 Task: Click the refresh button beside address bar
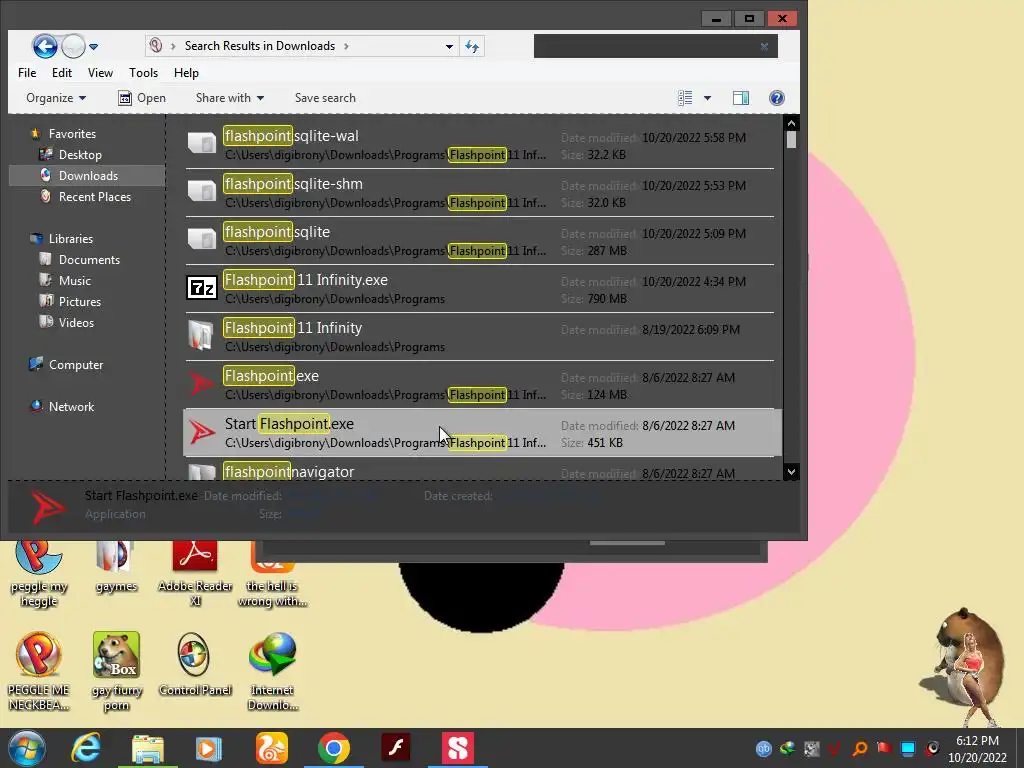(472, 46)
